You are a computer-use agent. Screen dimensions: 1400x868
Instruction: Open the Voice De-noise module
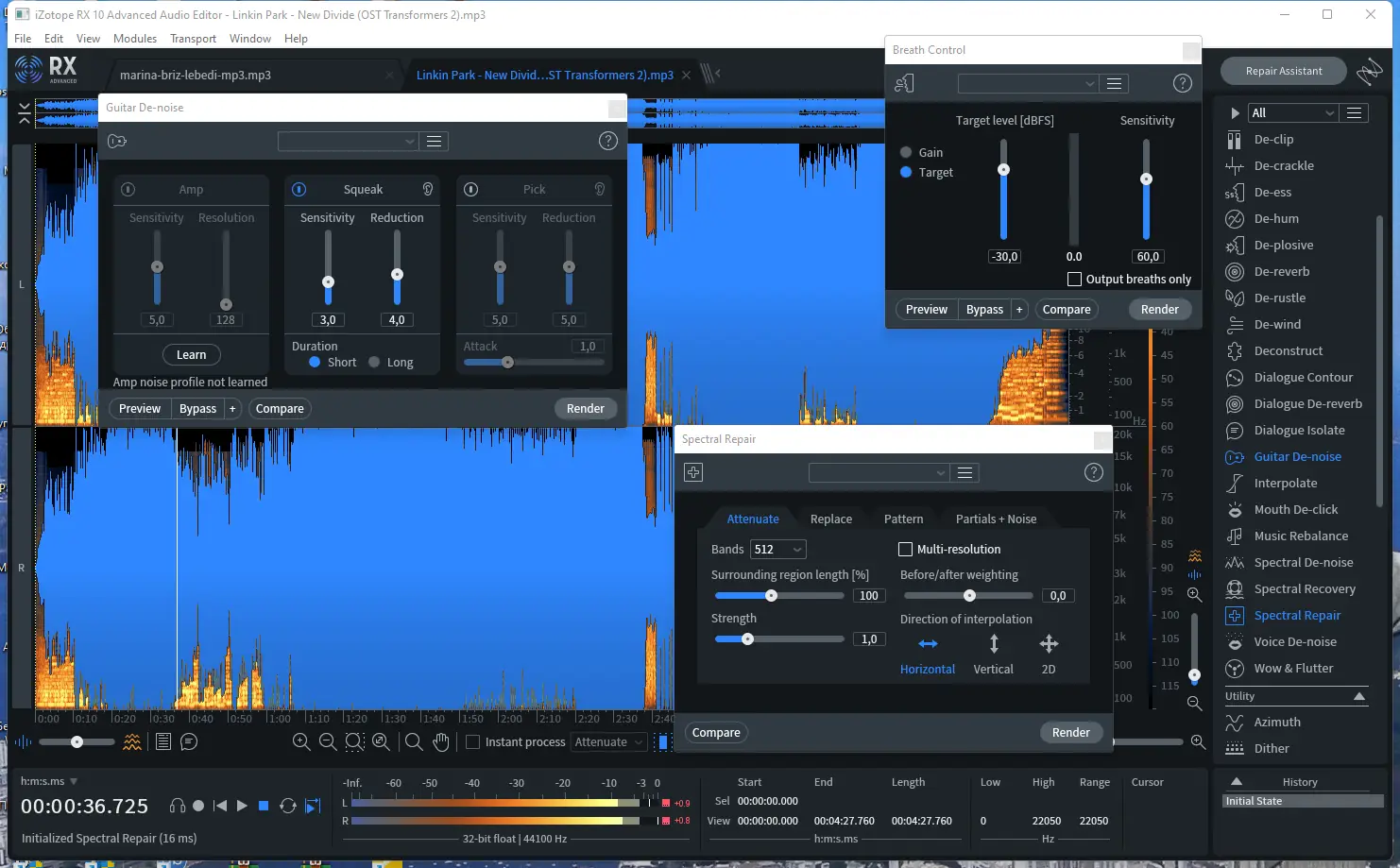click(x=1294, y=641)
